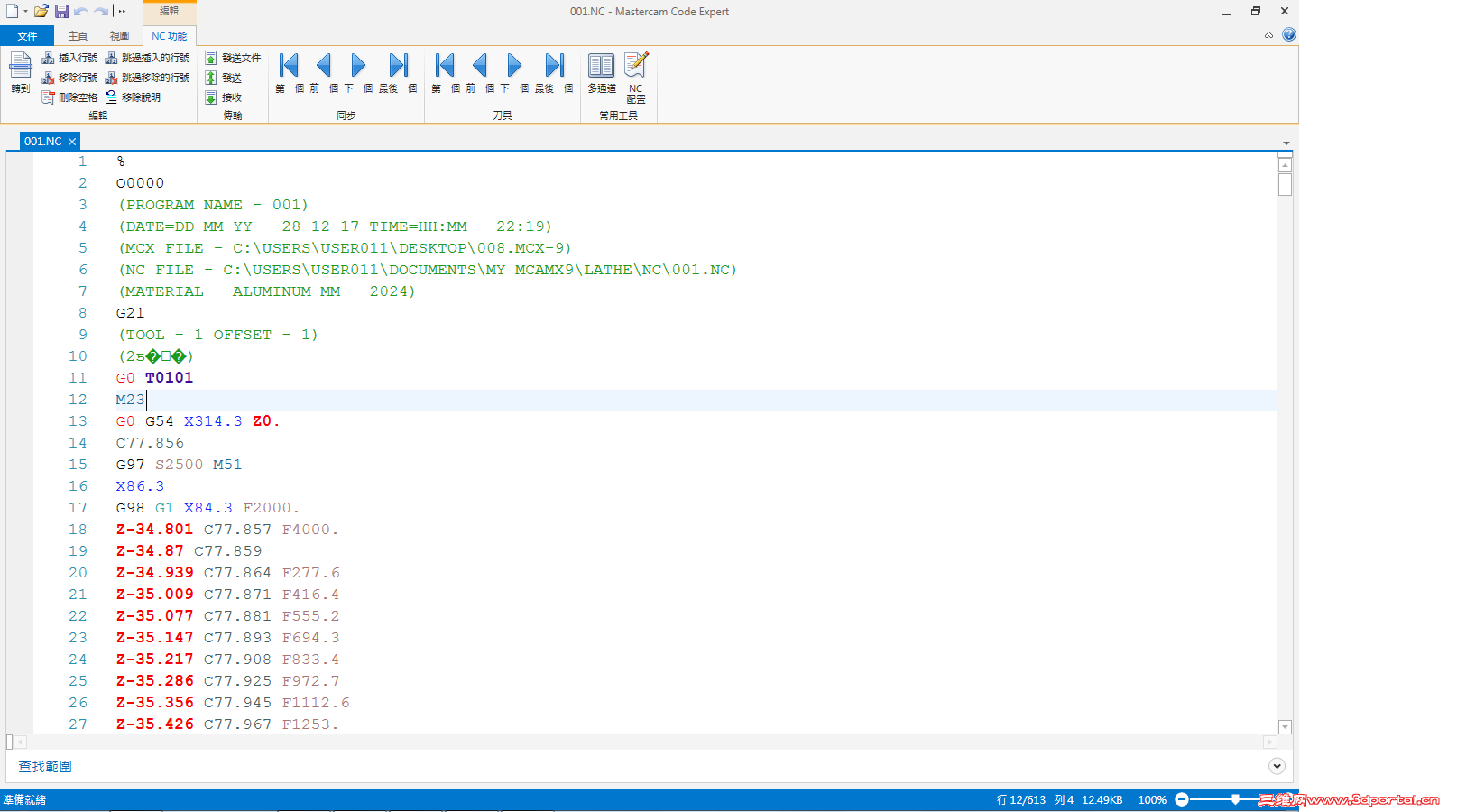Click F2000. on line 17
Viewport: 1457px width, 812px height.
pos(271,508)
